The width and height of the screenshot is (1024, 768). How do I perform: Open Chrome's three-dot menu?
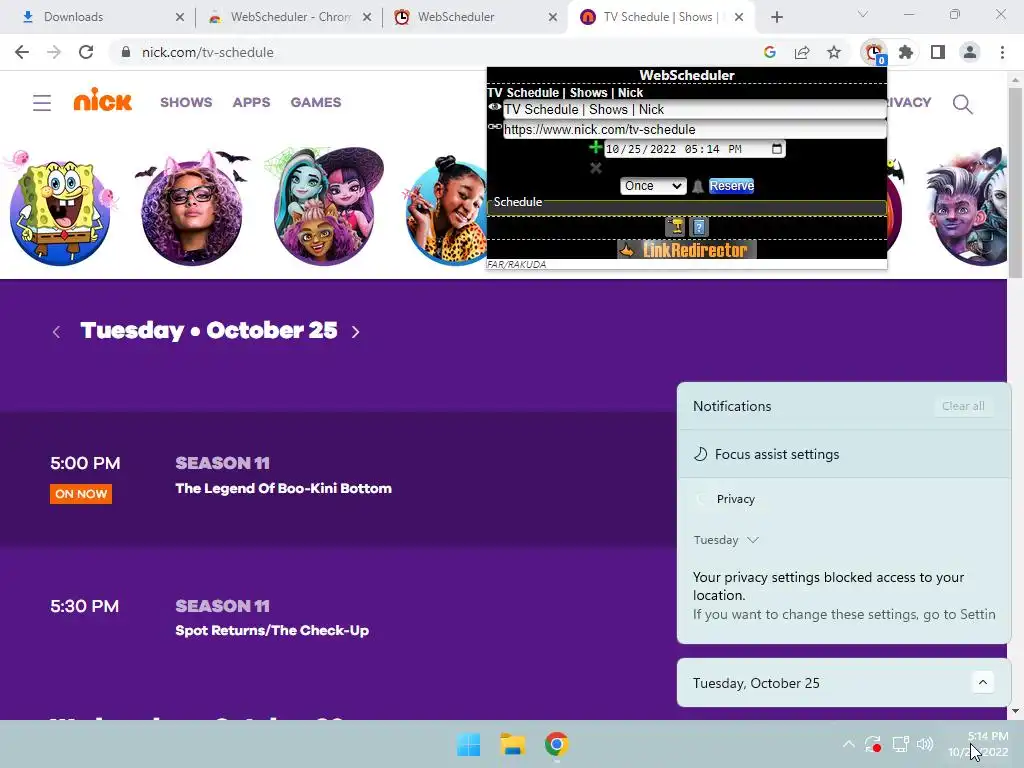coord(1002,52)
